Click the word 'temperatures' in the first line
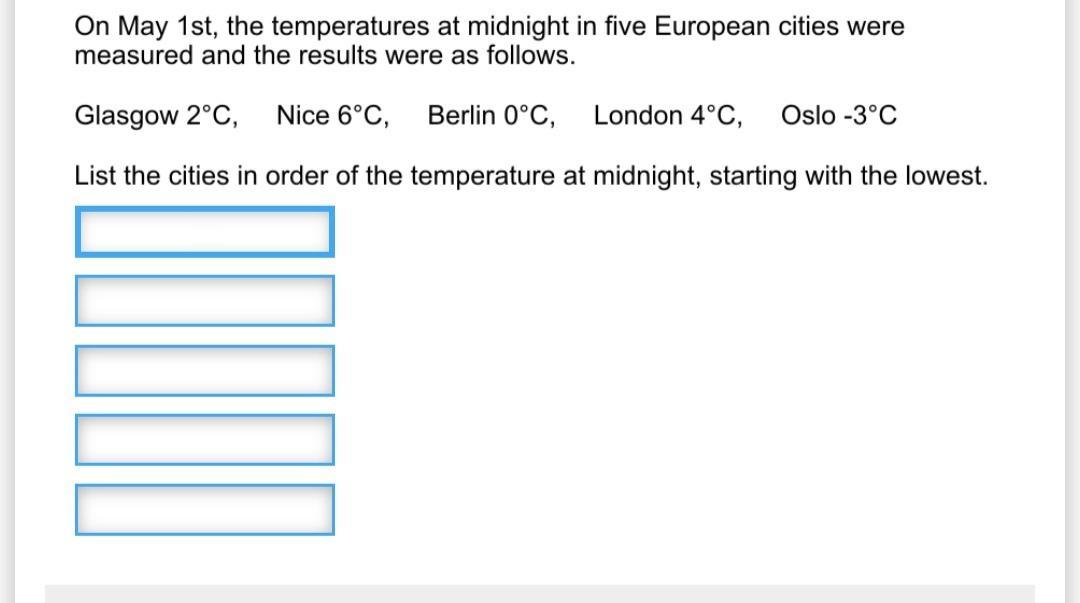The image size is (1080, 603). 350,27
